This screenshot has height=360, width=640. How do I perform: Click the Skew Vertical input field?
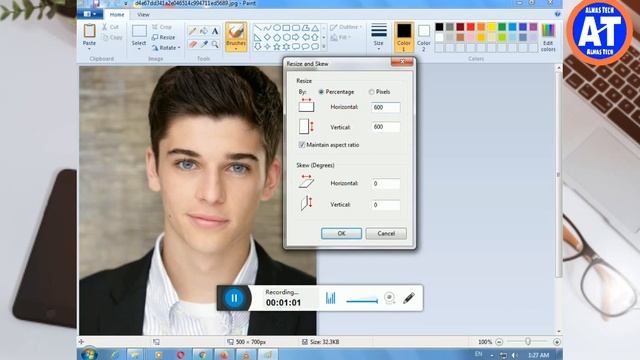point(386,204)
